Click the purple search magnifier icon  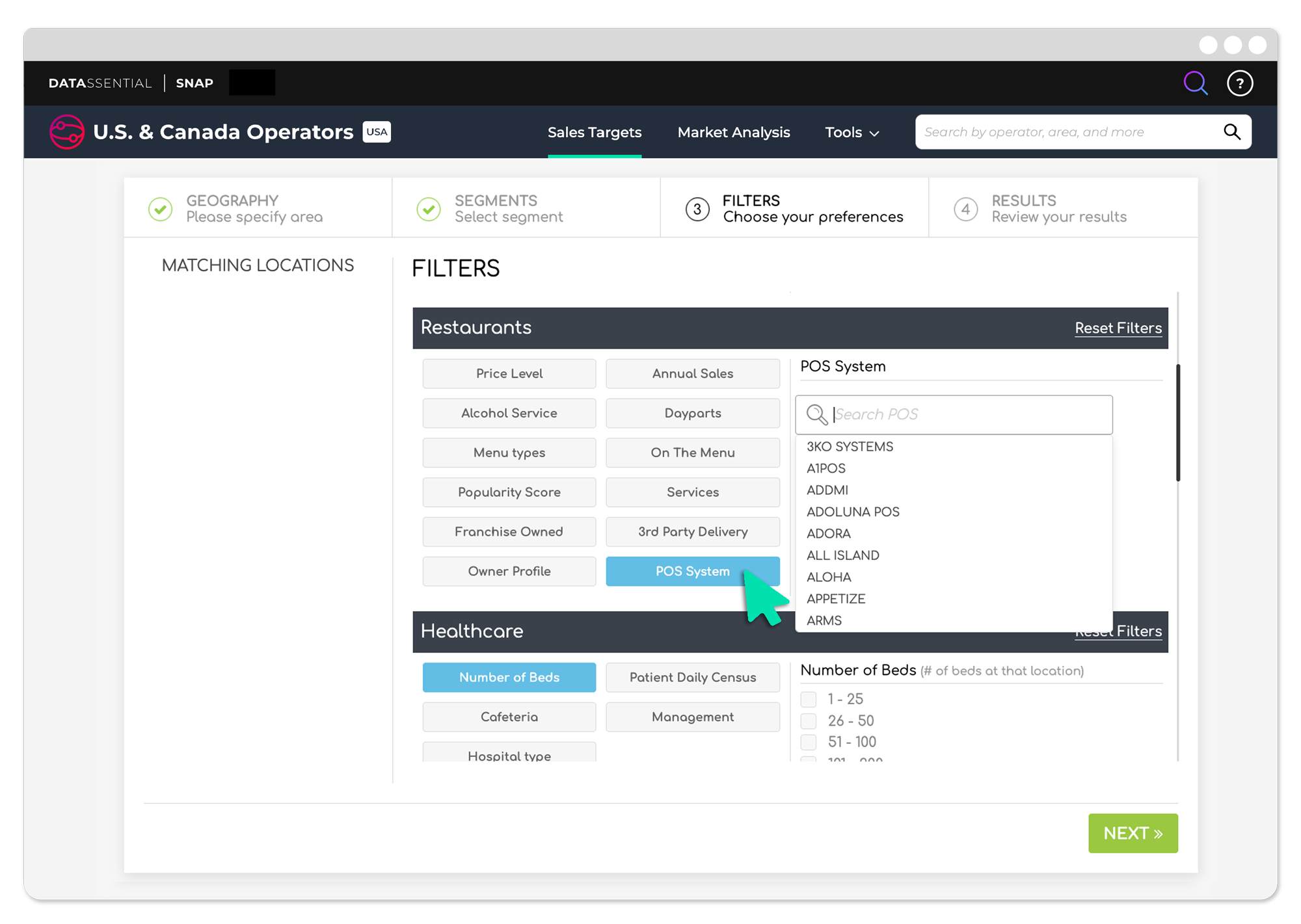click(1194, 83)
